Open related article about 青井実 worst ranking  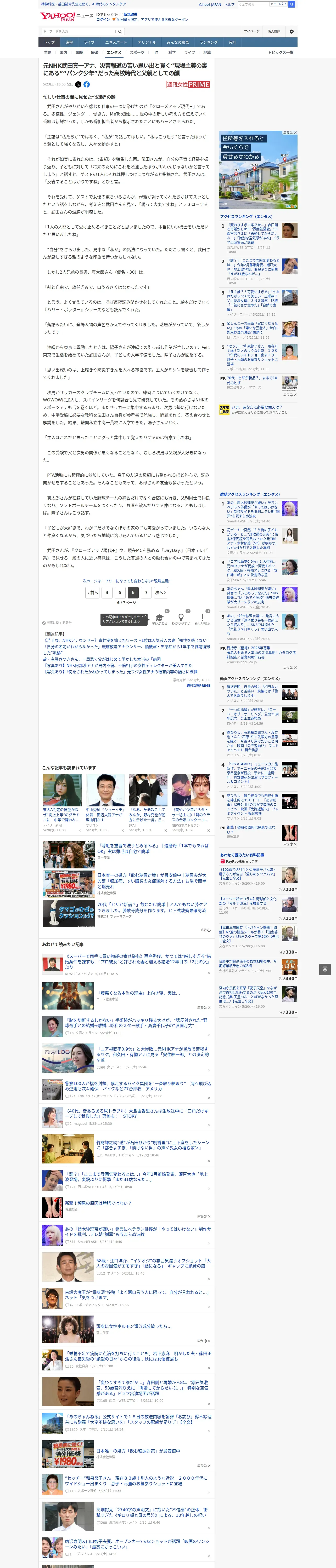(x=126, y=640)
